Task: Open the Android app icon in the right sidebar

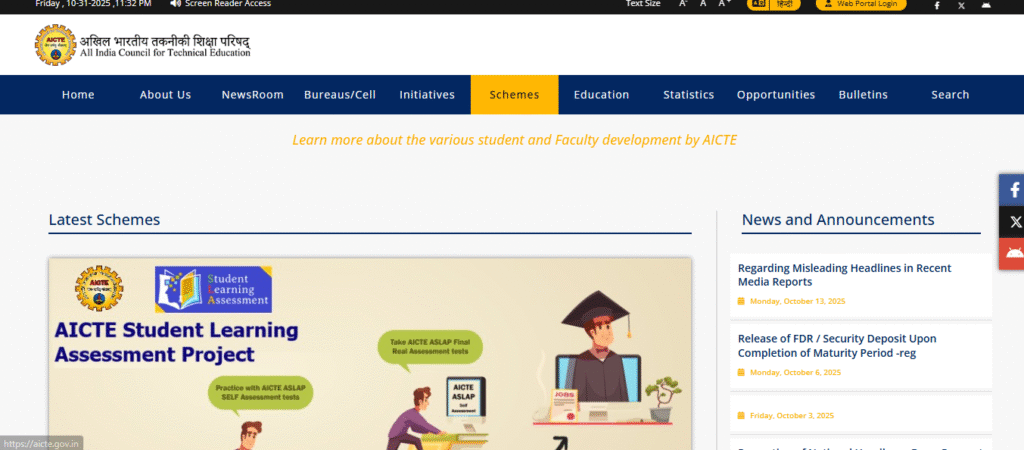Action: [1013, 252]
